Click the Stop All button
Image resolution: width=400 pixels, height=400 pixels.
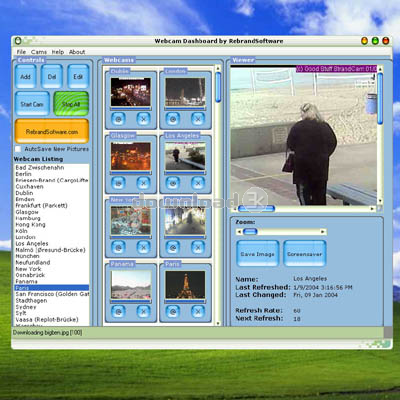pyautogui.click(x=71, y=104)
